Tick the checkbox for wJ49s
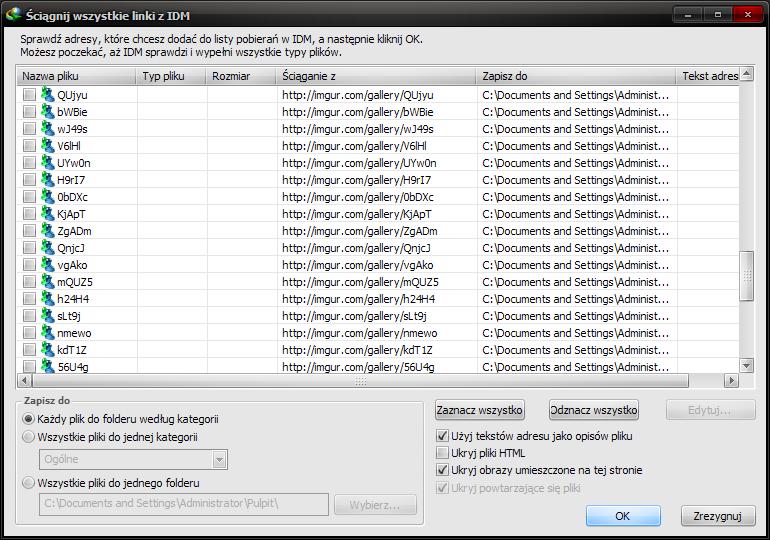Viewport: 770px width, 540px height. pyautogui.click(x=29, y=129)
